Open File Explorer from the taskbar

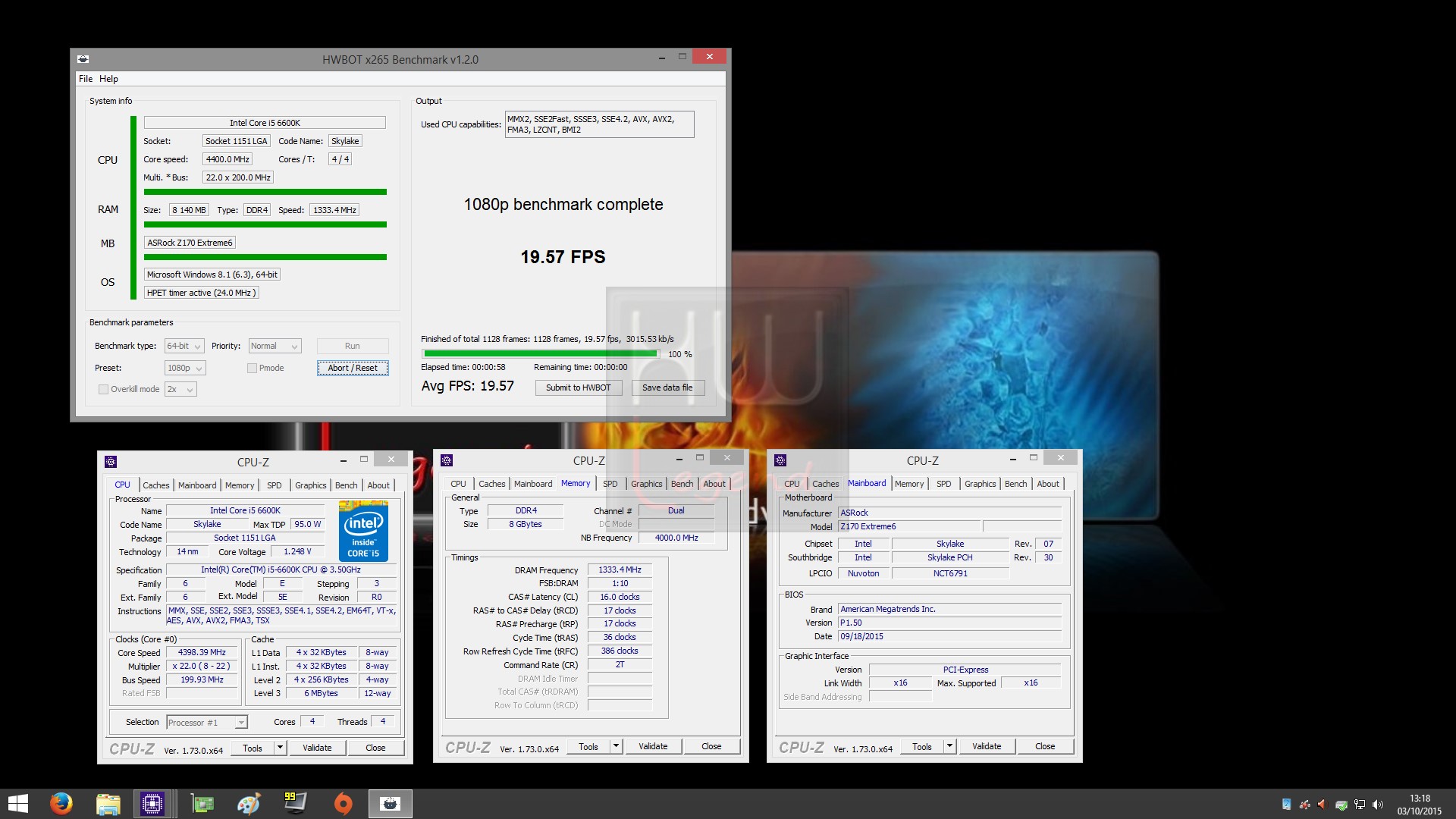pyautogui.click(x=108, y=804)
